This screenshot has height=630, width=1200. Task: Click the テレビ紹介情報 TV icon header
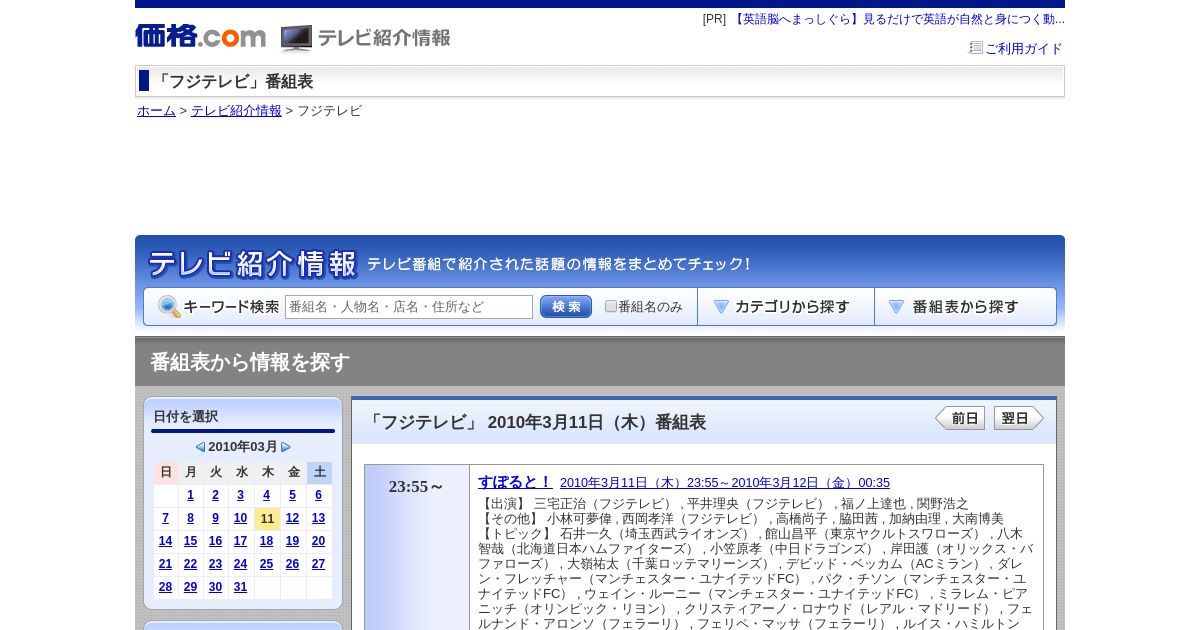(x=366, y=38)
